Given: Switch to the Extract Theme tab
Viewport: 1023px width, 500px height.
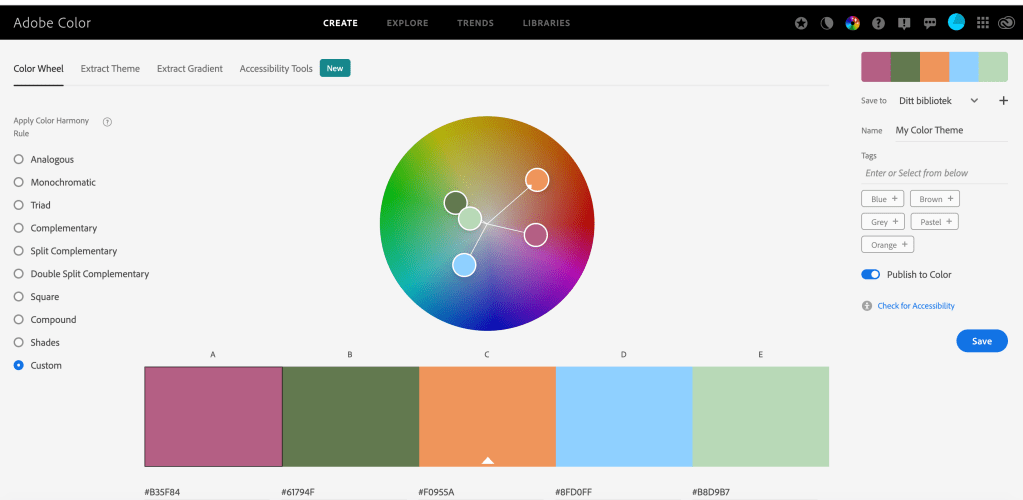Looking at the screenshot, I should point(110,68).
